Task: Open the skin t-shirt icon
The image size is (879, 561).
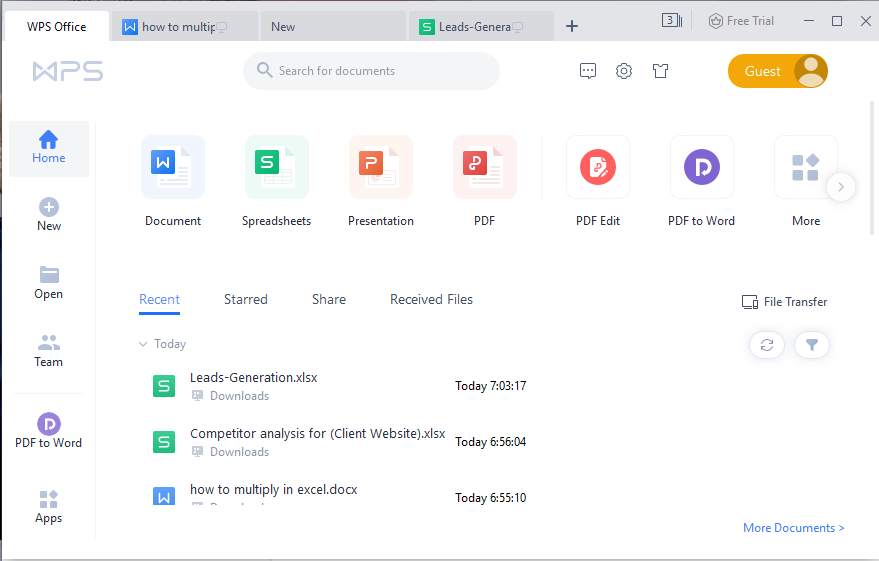Action: click(660, 71)
